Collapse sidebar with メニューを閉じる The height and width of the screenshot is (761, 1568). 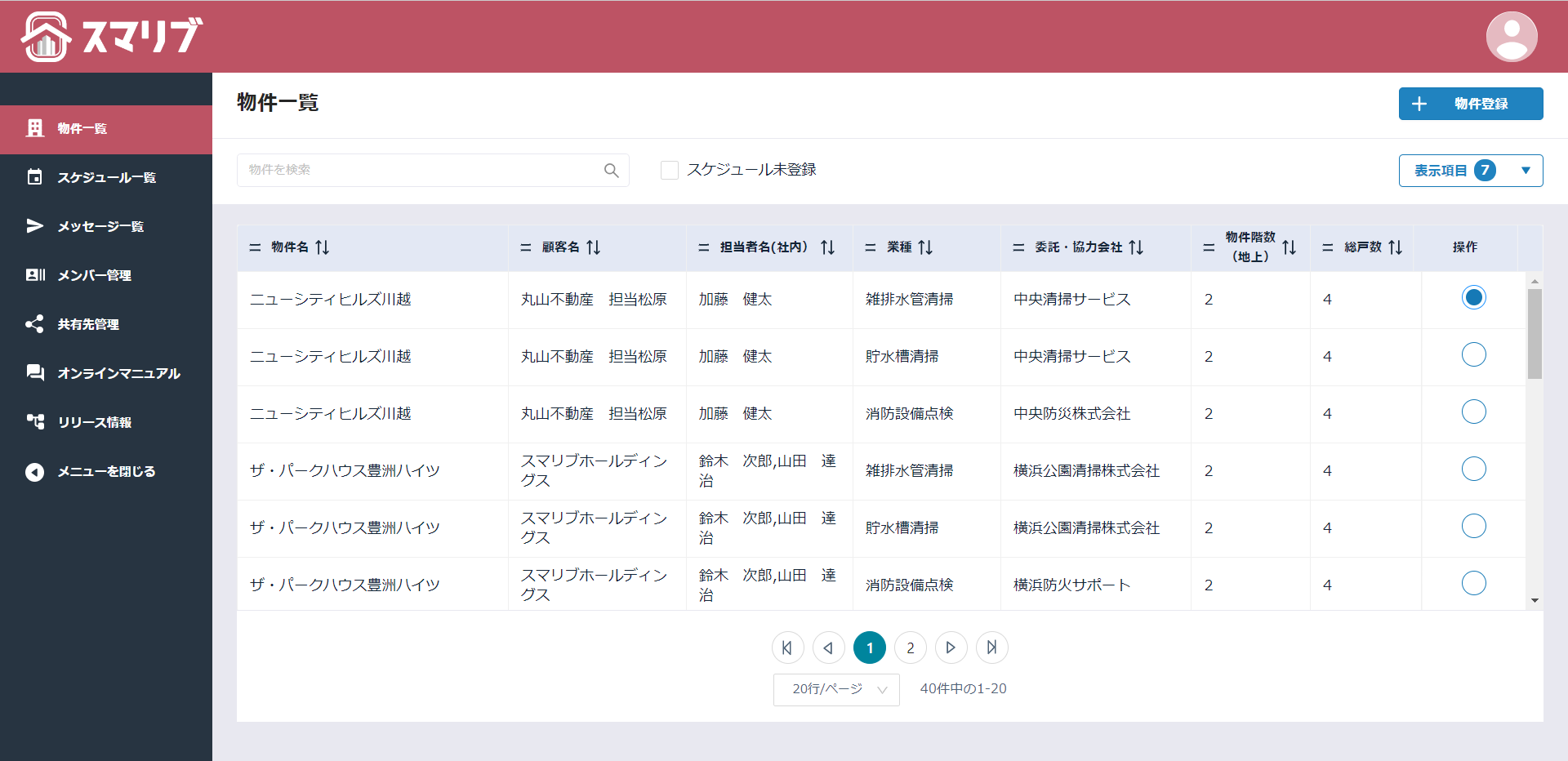105,471
